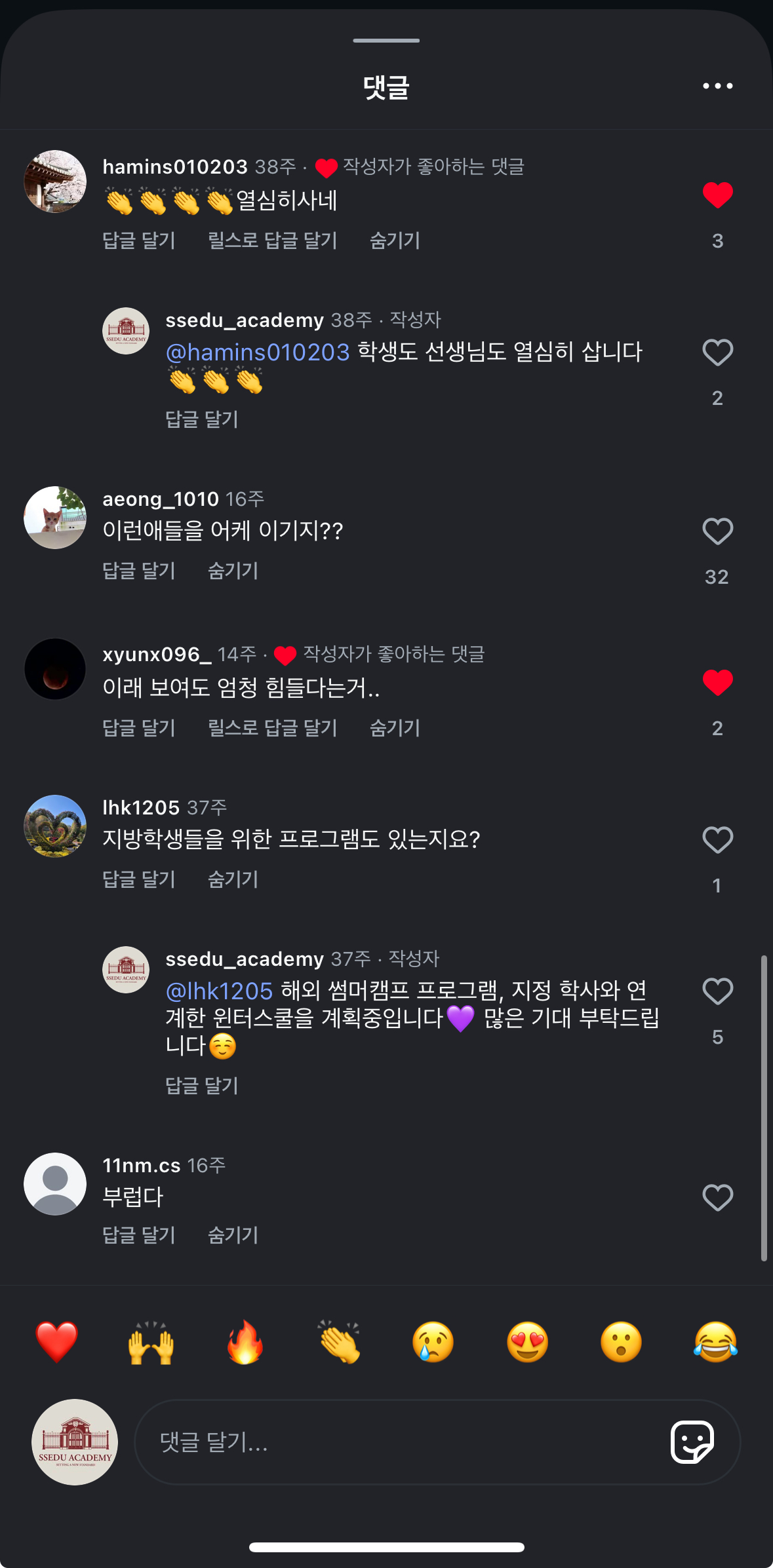Send the clapping hands emoji reaction

click(x=340, y=1341)
